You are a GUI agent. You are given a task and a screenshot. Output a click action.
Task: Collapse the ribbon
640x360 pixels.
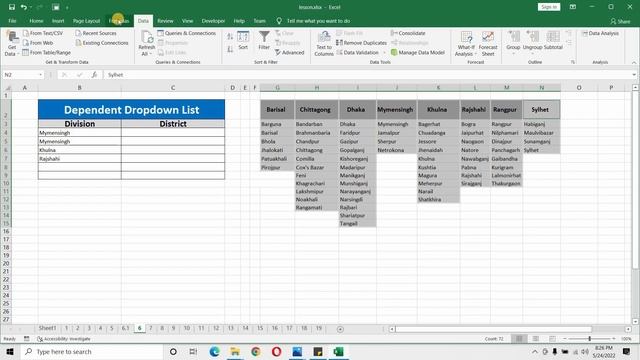[x=634, y=62]
